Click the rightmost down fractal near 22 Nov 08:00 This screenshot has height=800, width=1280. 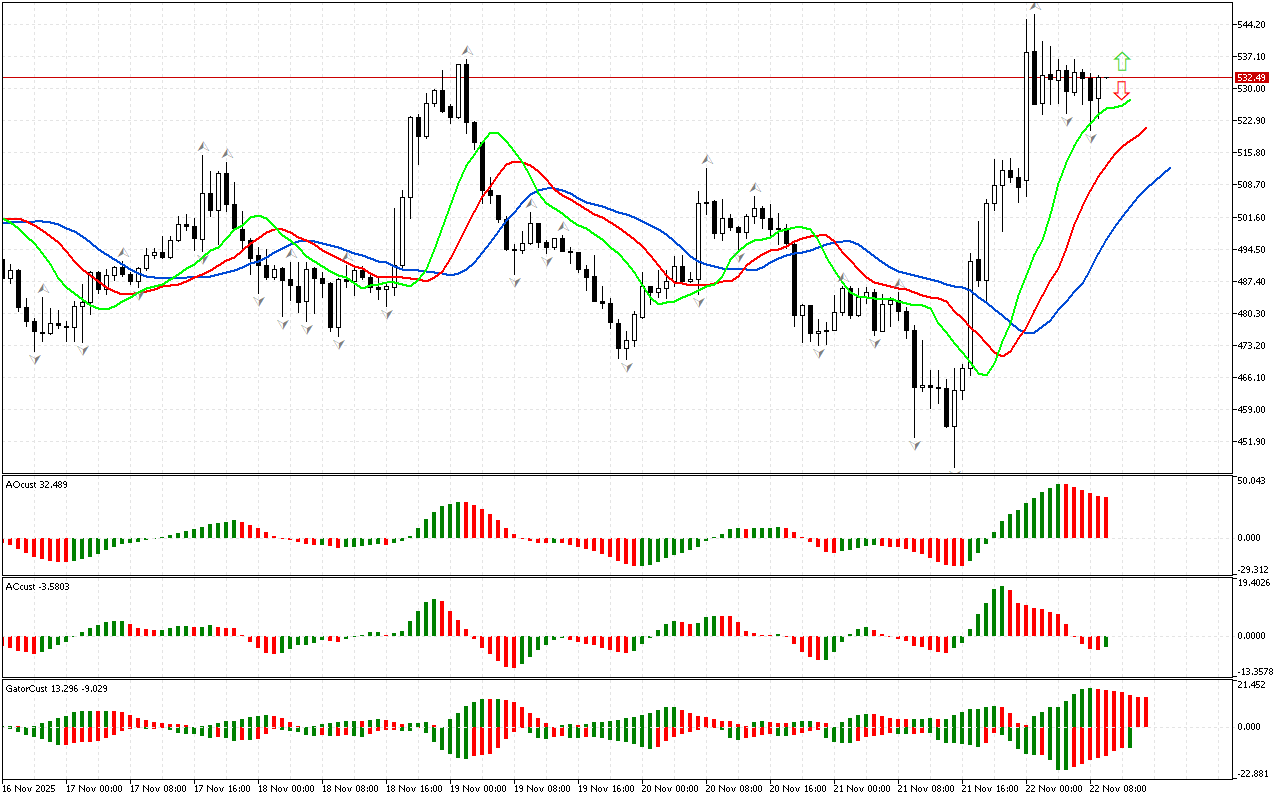click(x=1093, y=122)
